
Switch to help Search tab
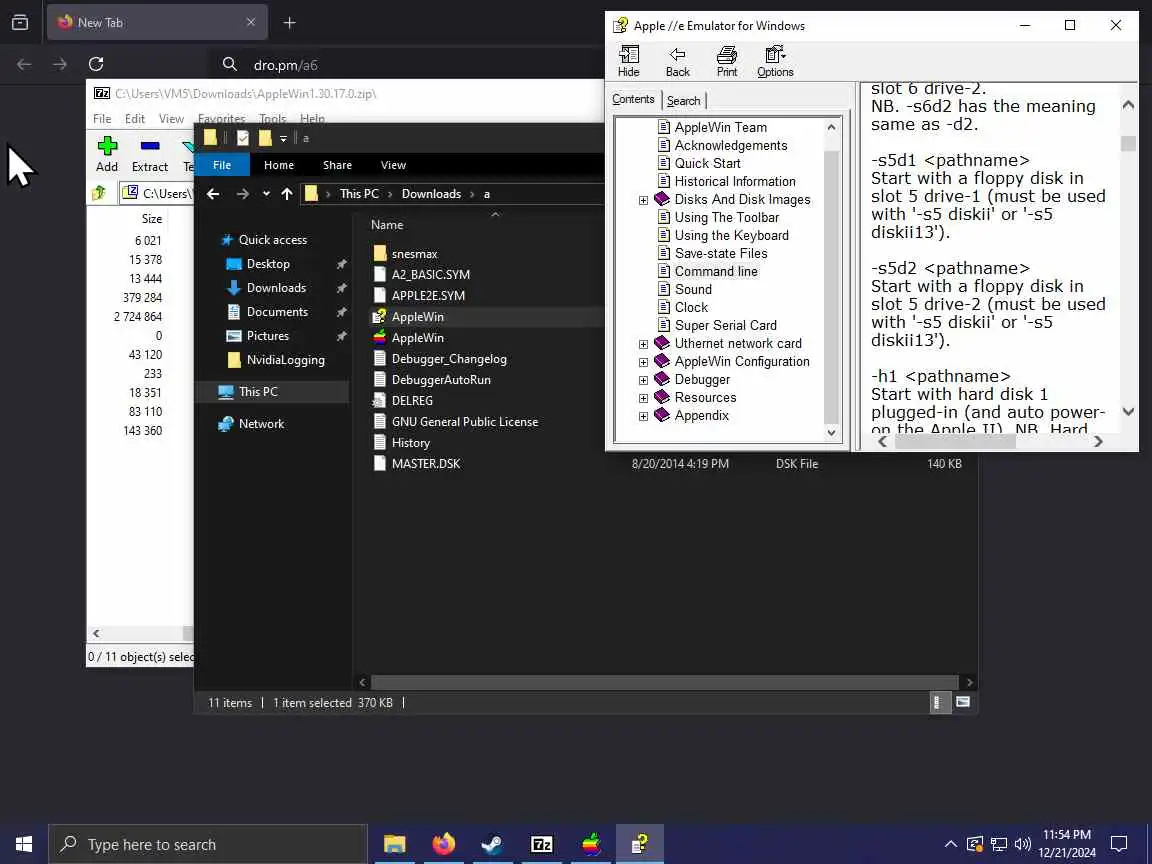click(x=684, y=101)
